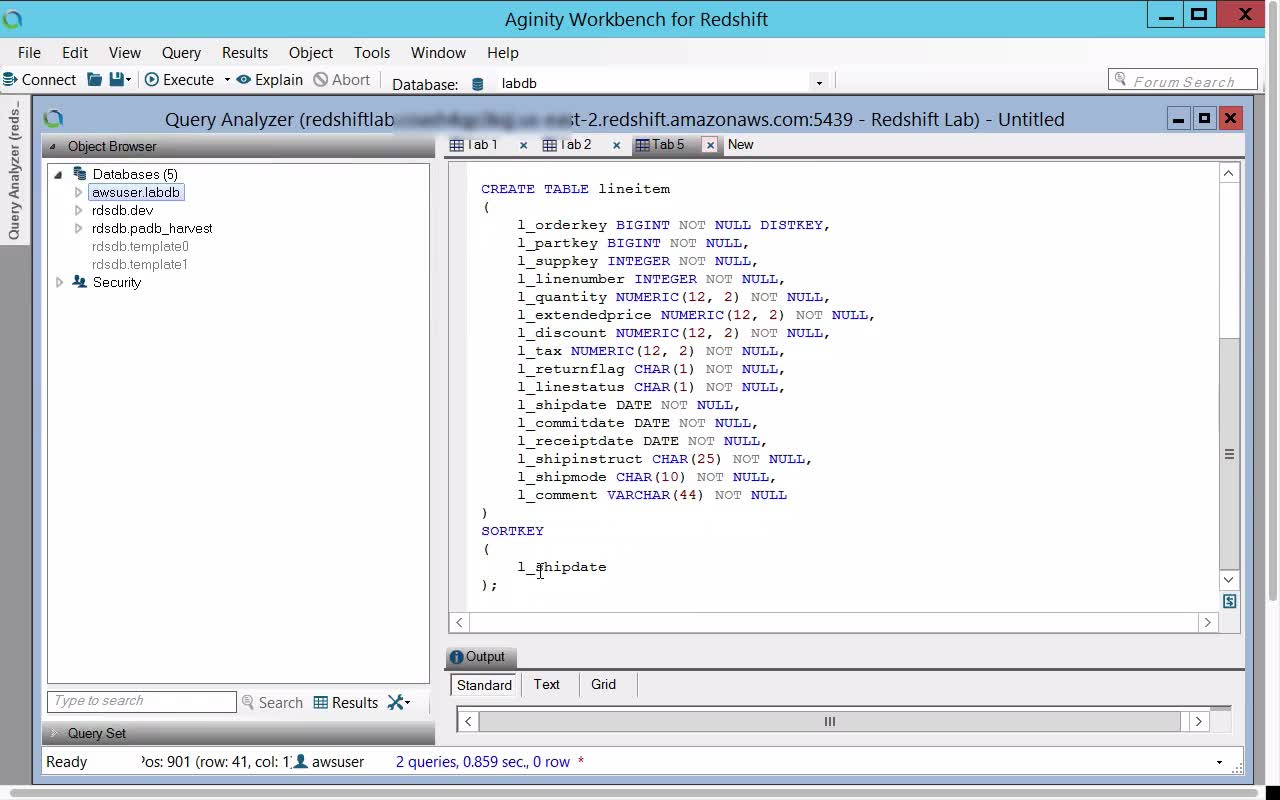Click the small icon below the editor scrollbar
Screen dimensions: 1280x800
pos(1229,601)
